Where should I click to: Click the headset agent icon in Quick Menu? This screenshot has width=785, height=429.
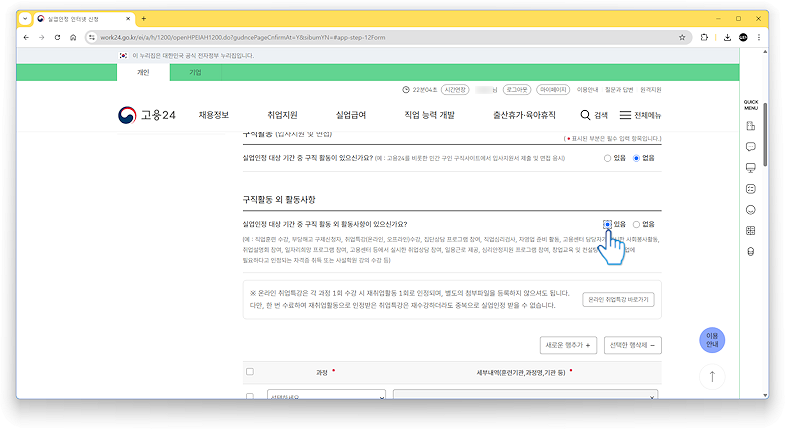(750, 252)
